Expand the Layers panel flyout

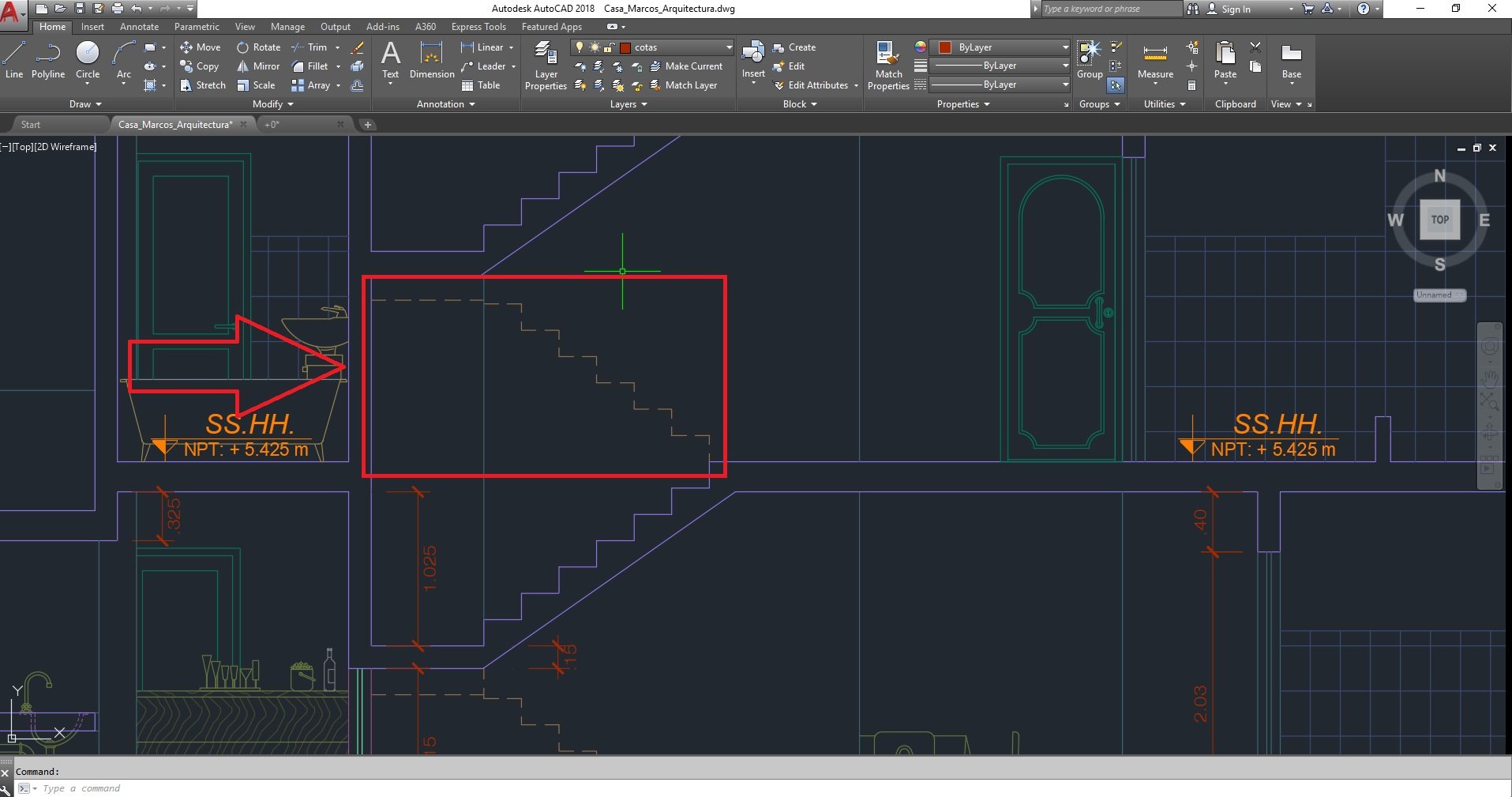pos(628,104)
